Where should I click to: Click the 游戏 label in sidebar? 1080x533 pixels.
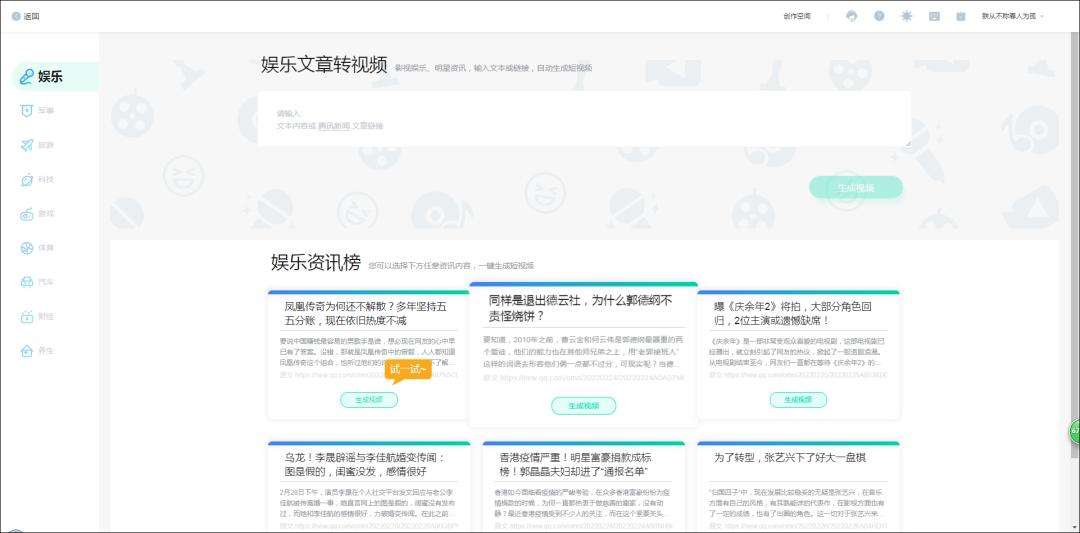[46, 213]
